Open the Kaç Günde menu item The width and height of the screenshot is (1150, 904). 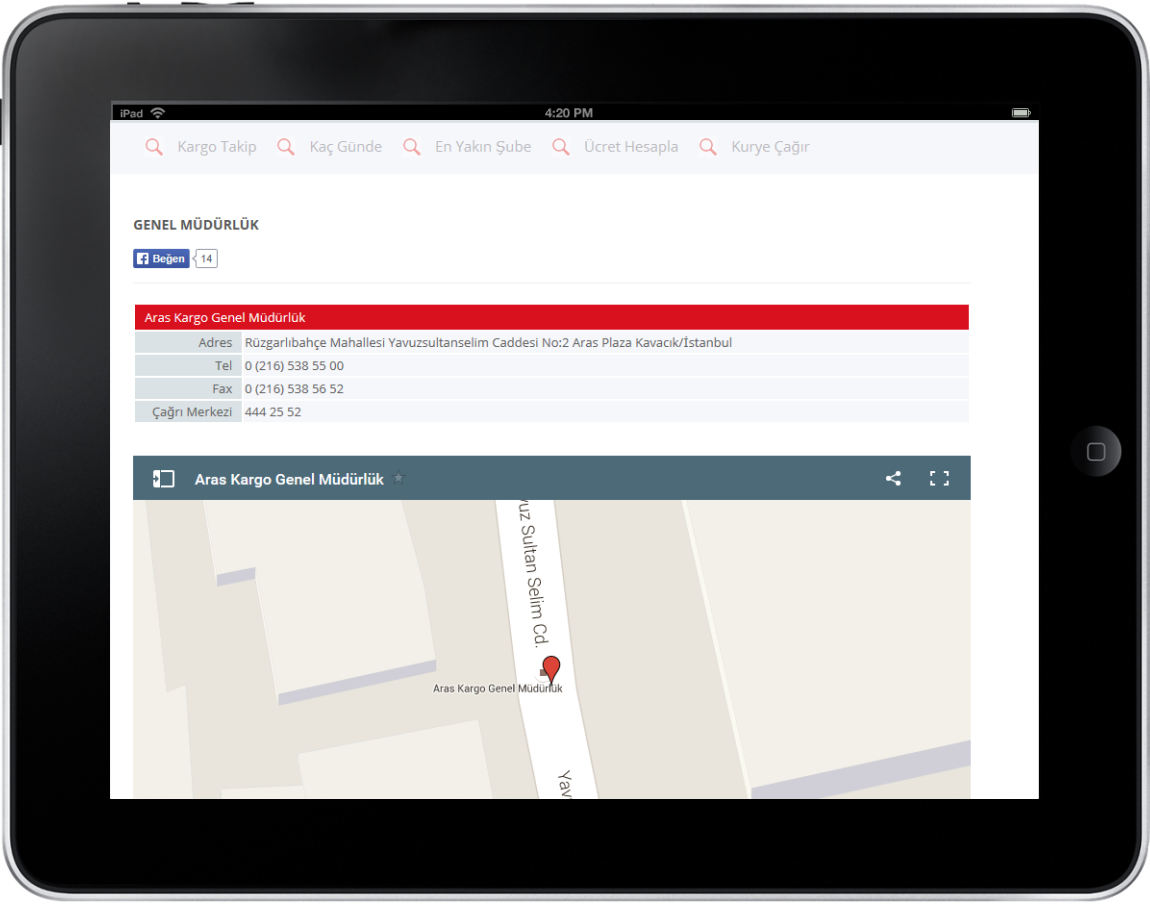tap(345, 147)
